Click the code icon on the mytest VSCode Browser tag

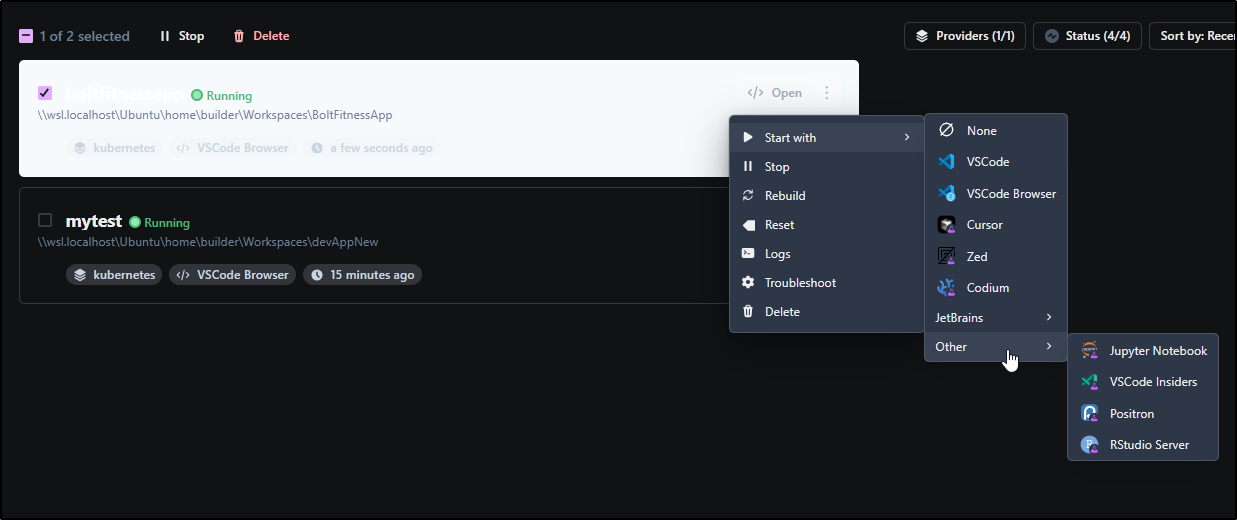coord(183,275)
